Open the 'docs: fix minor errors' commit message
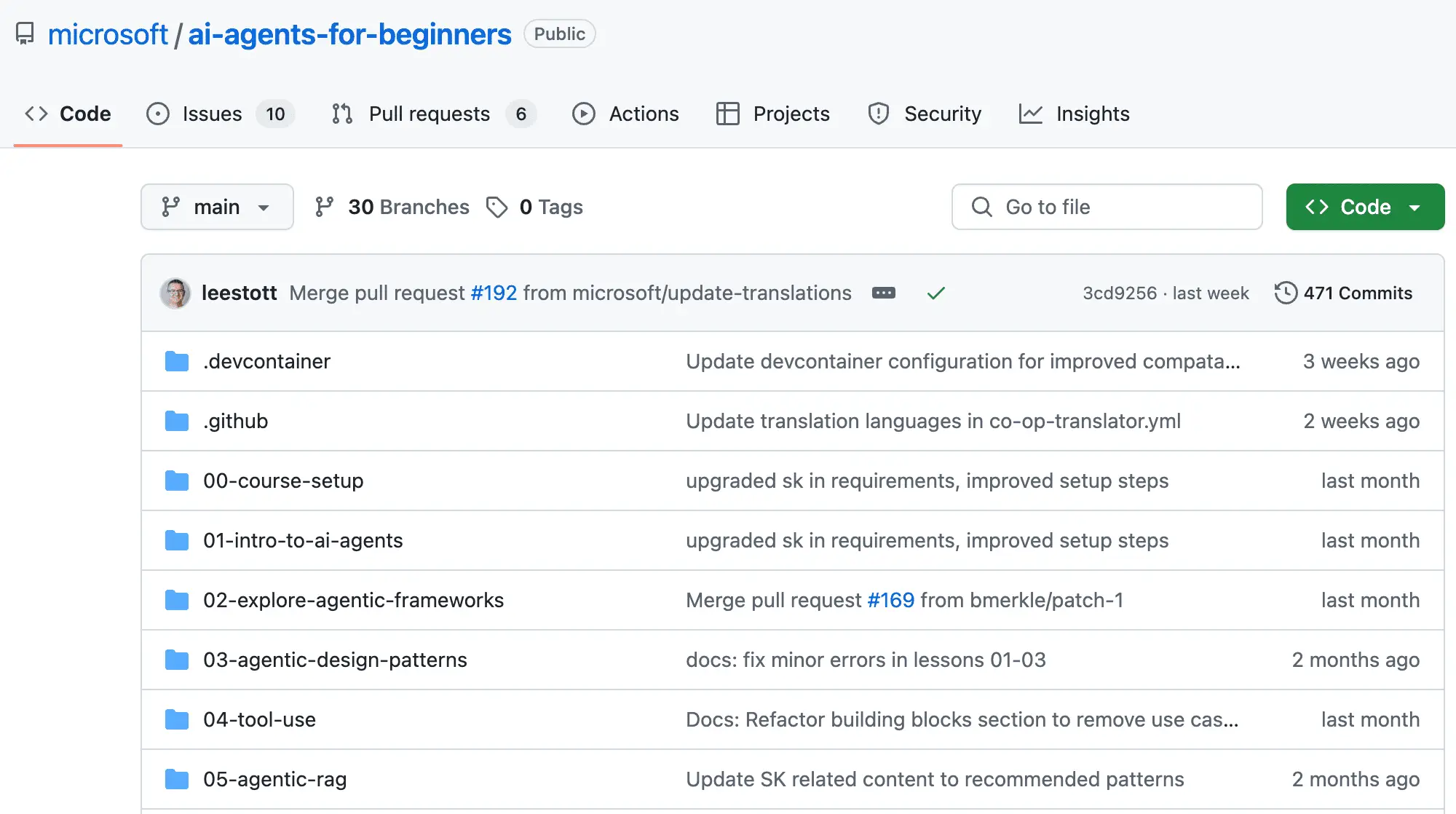This screenshot has height=814, width=1456. (866, 660)
